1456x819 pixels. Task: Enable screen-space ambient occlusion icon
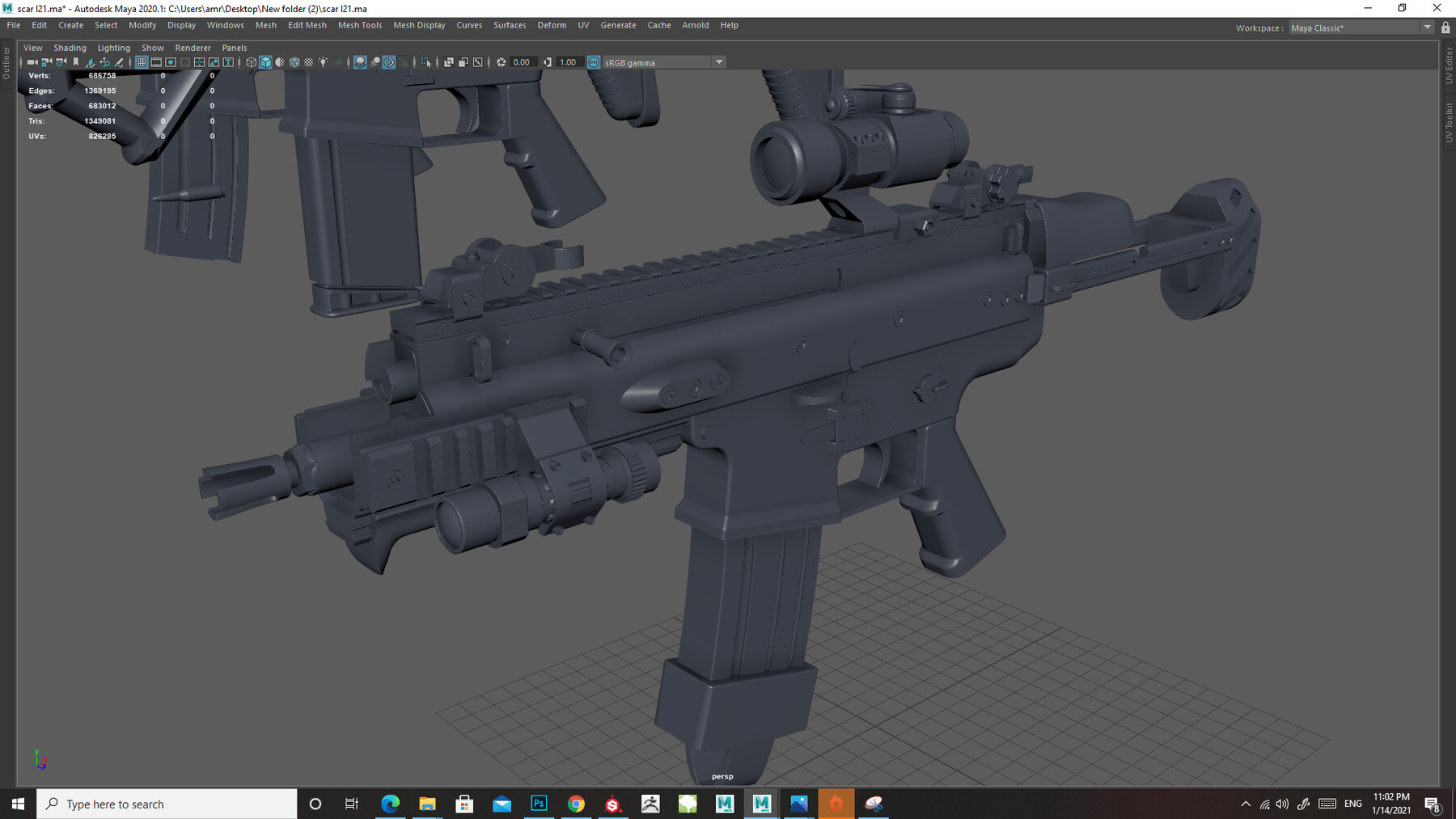[359, 62]
